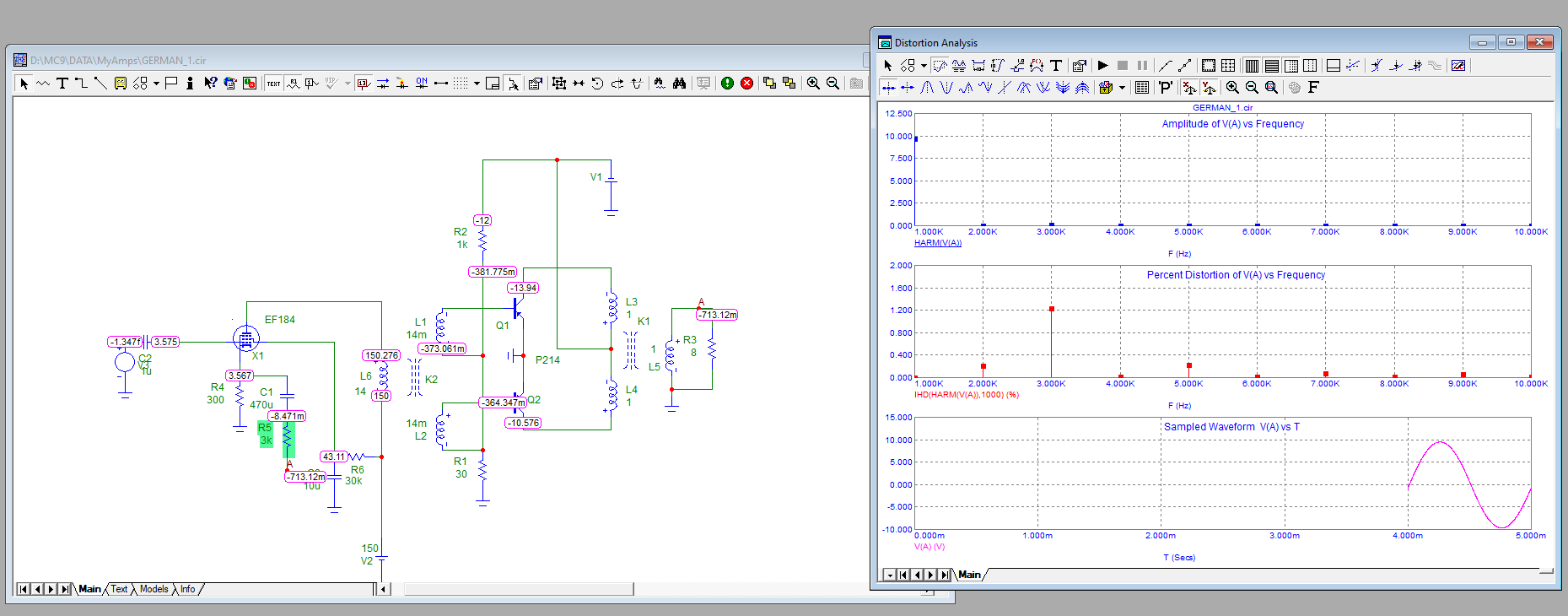The width and height of the screenshot is (1568, 616).
Task: Select the Text tool in schematic toolbar
Action: [62, 83]
